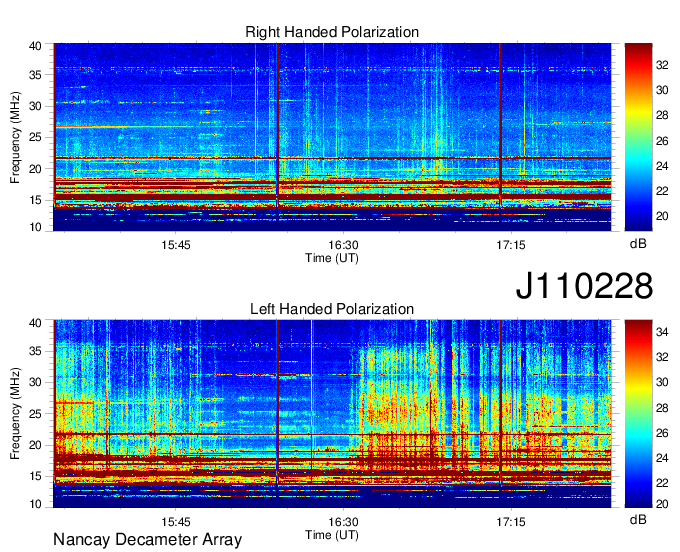This screenshot has width=680, height=552.
Task: Click the 32 label on the upper colorbar
Action: click(x=662, y=65)
